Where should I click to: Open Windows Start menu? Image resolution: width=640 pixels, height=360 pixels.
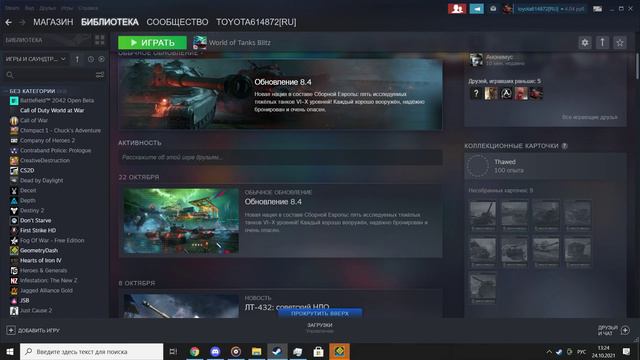pyautogui.click(x=10, y=351)
